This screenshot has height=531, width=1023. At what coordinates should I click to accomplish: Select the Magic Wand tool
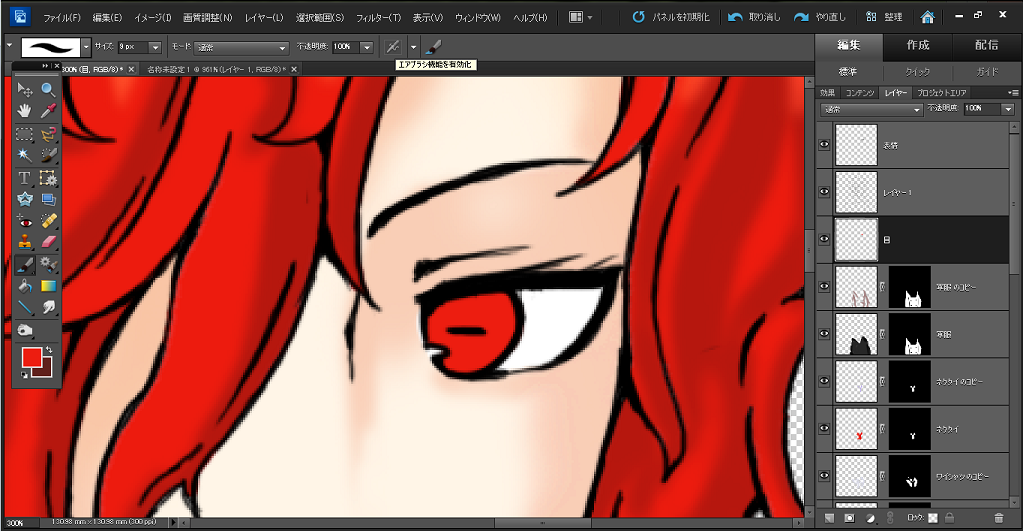25,155
